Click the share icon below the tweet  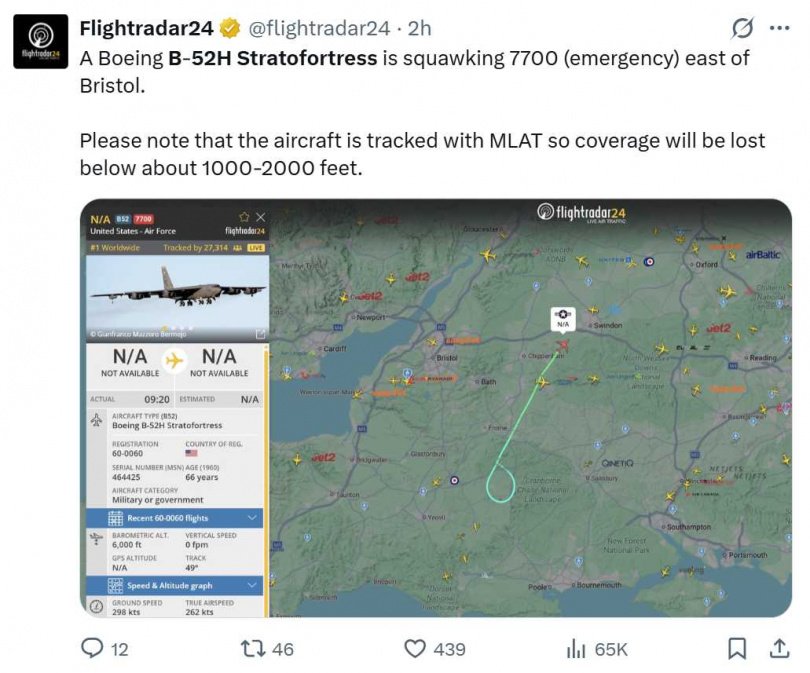(780, 649)
